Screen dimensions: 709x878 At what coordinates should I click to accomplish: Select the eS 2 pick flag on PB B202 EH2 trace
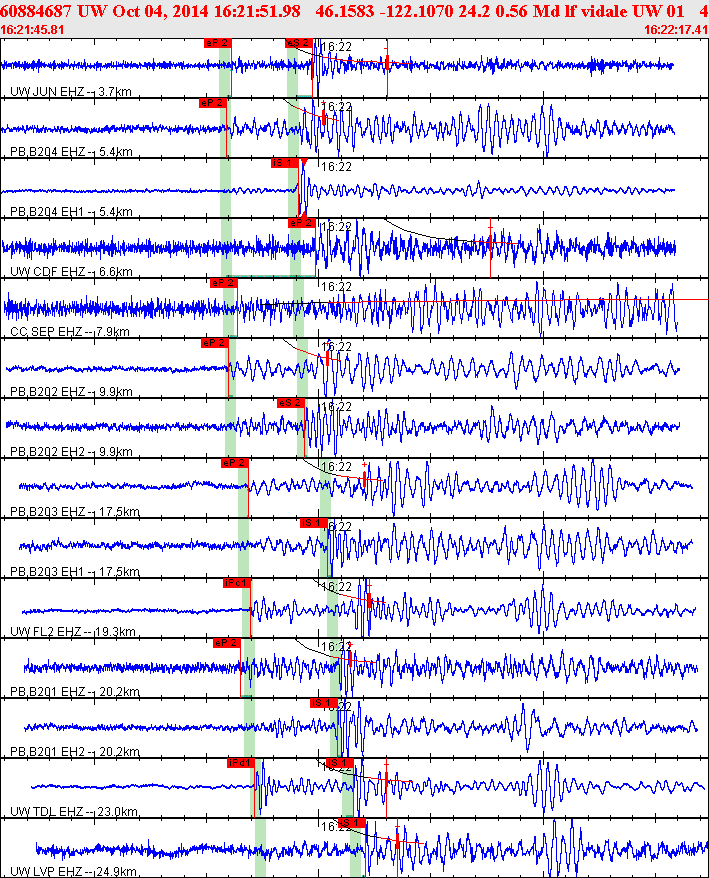click(291, 403)
